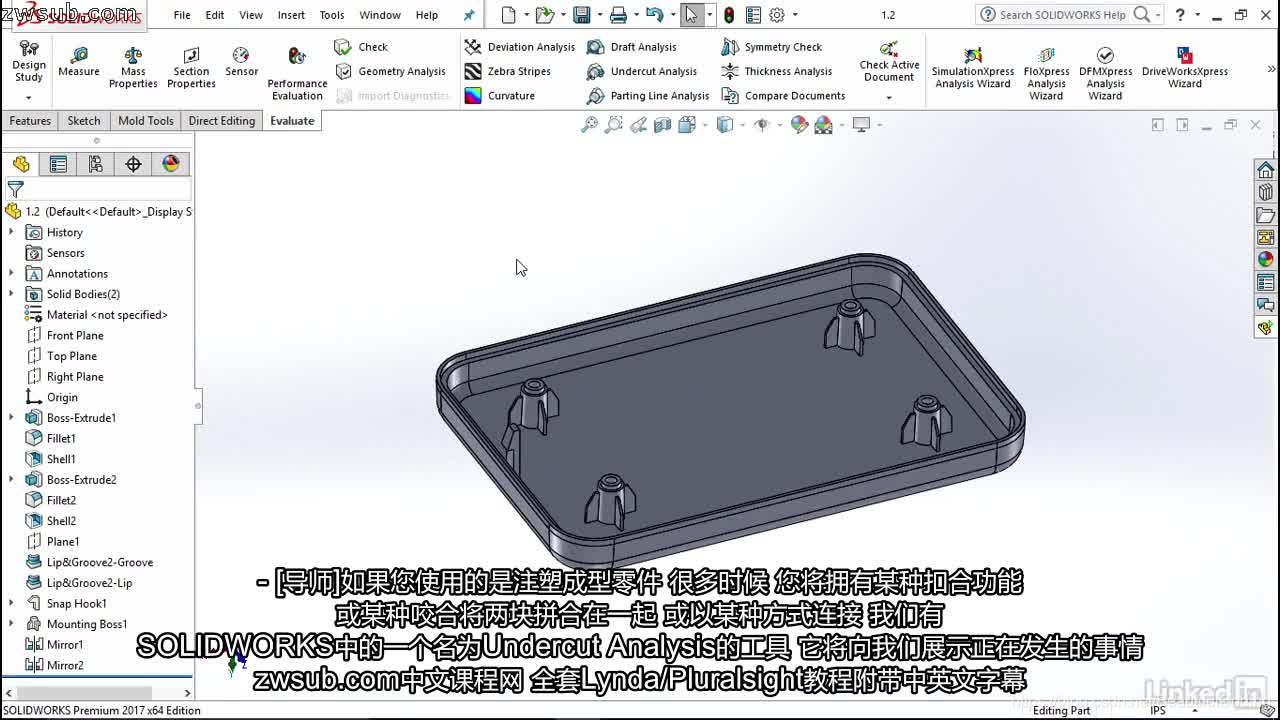Switch to the Sketch tab

(x=84, y=121)
